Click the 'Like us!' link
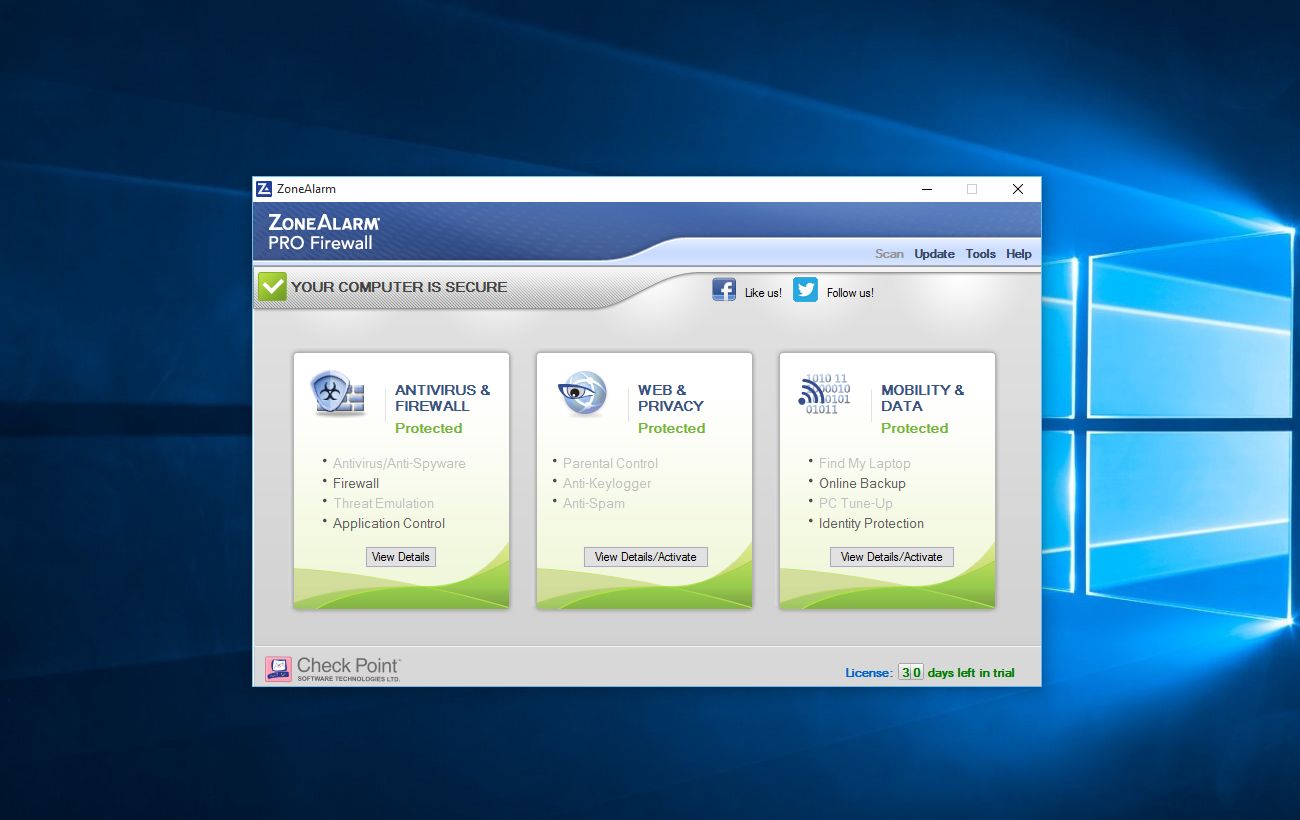This screenshot has height=820, width=1300. click(763, 293)
